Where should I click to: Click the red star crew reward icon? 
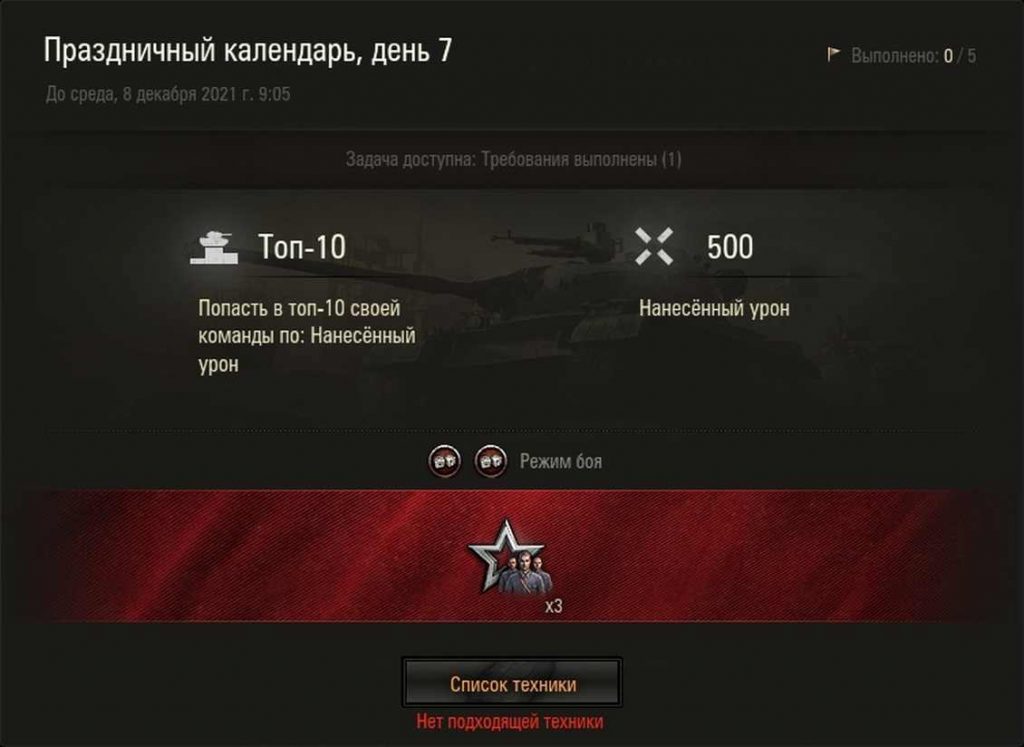510,559
